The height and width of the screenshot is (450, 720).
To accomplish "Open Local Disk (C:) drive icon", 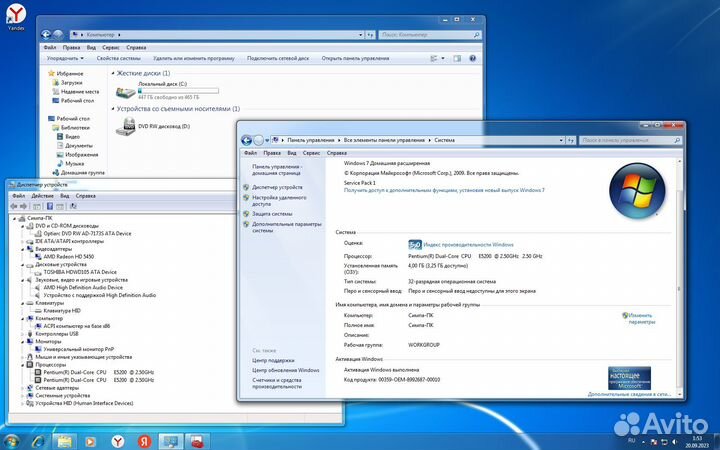I will (x=125, y=91).
